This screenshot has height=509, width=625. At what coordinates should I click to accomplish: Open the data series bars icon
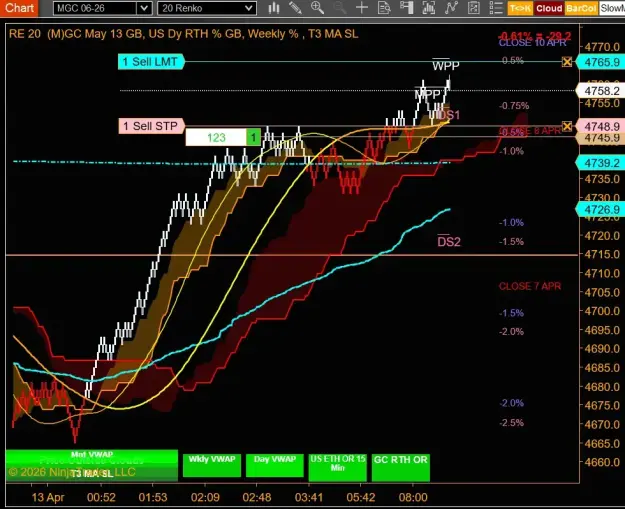coord(428,8)
